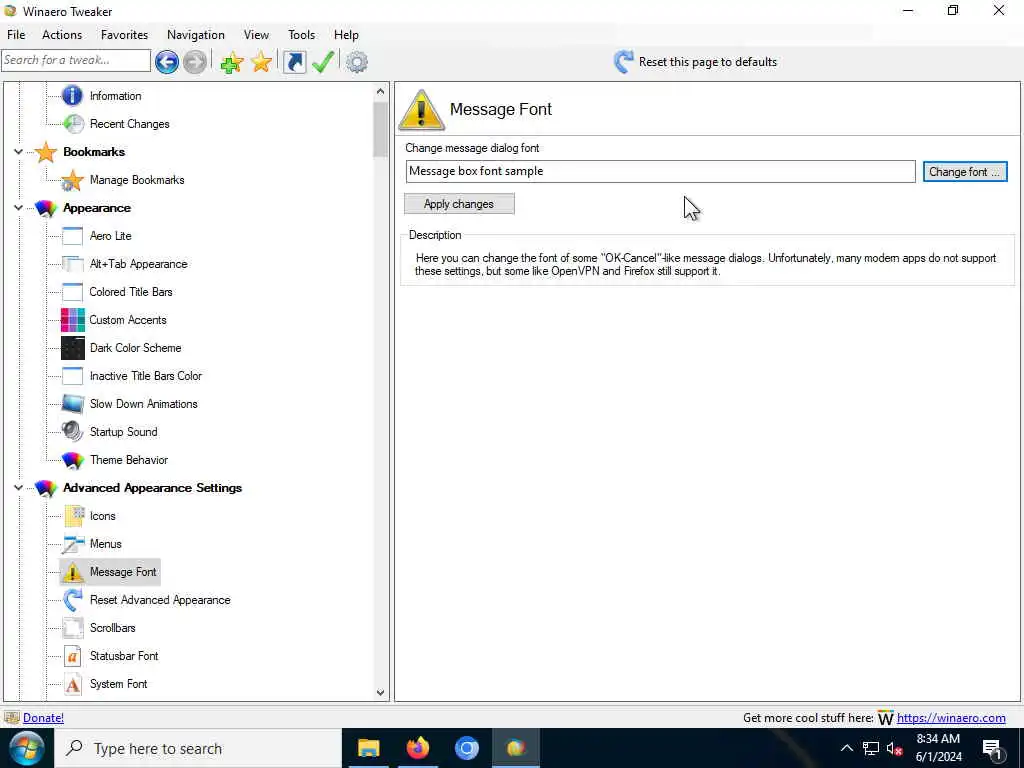Click the Apply changes button
This screenshot has height=768, width=1024.
pos(459,204)
